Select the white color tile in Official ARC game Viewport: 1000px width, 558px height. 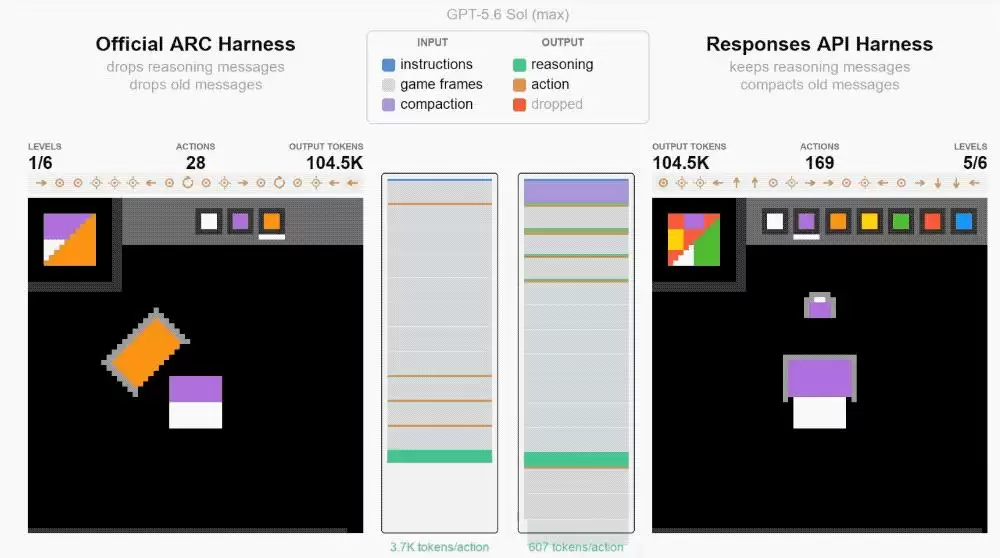click(209, 221)
